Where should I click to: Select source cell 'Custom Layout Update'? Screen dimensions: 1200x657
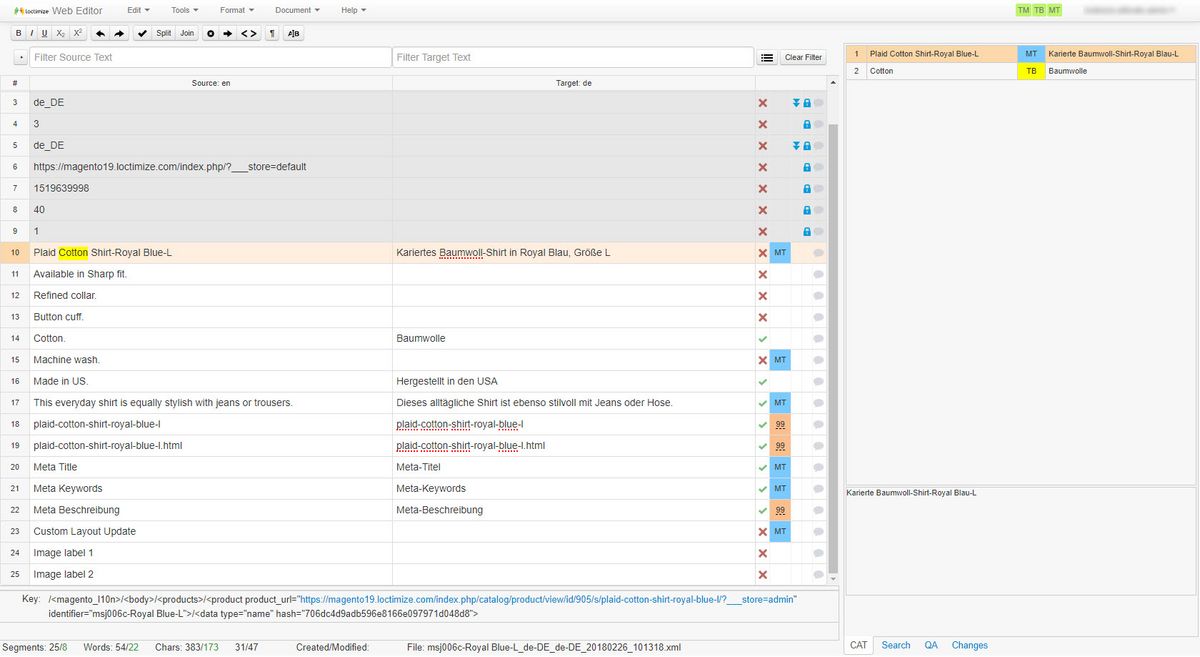[x=210, y=532]
